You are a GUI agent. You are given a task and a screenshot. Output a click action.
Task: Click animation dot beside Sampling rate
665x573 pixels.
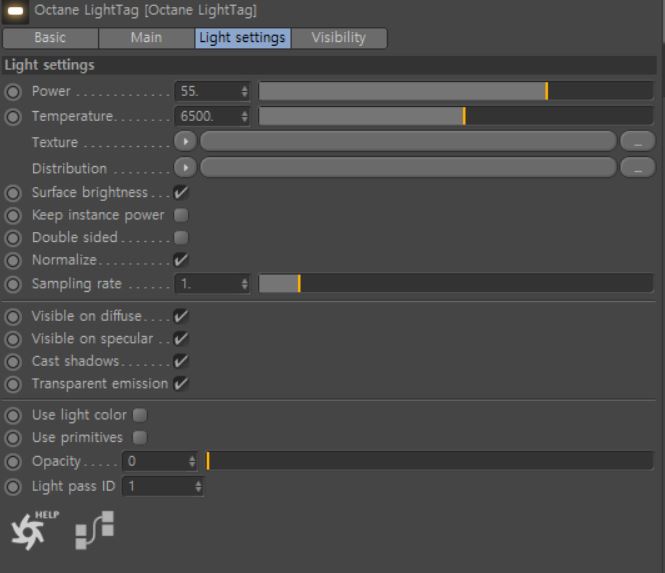[x=13, y=284]
